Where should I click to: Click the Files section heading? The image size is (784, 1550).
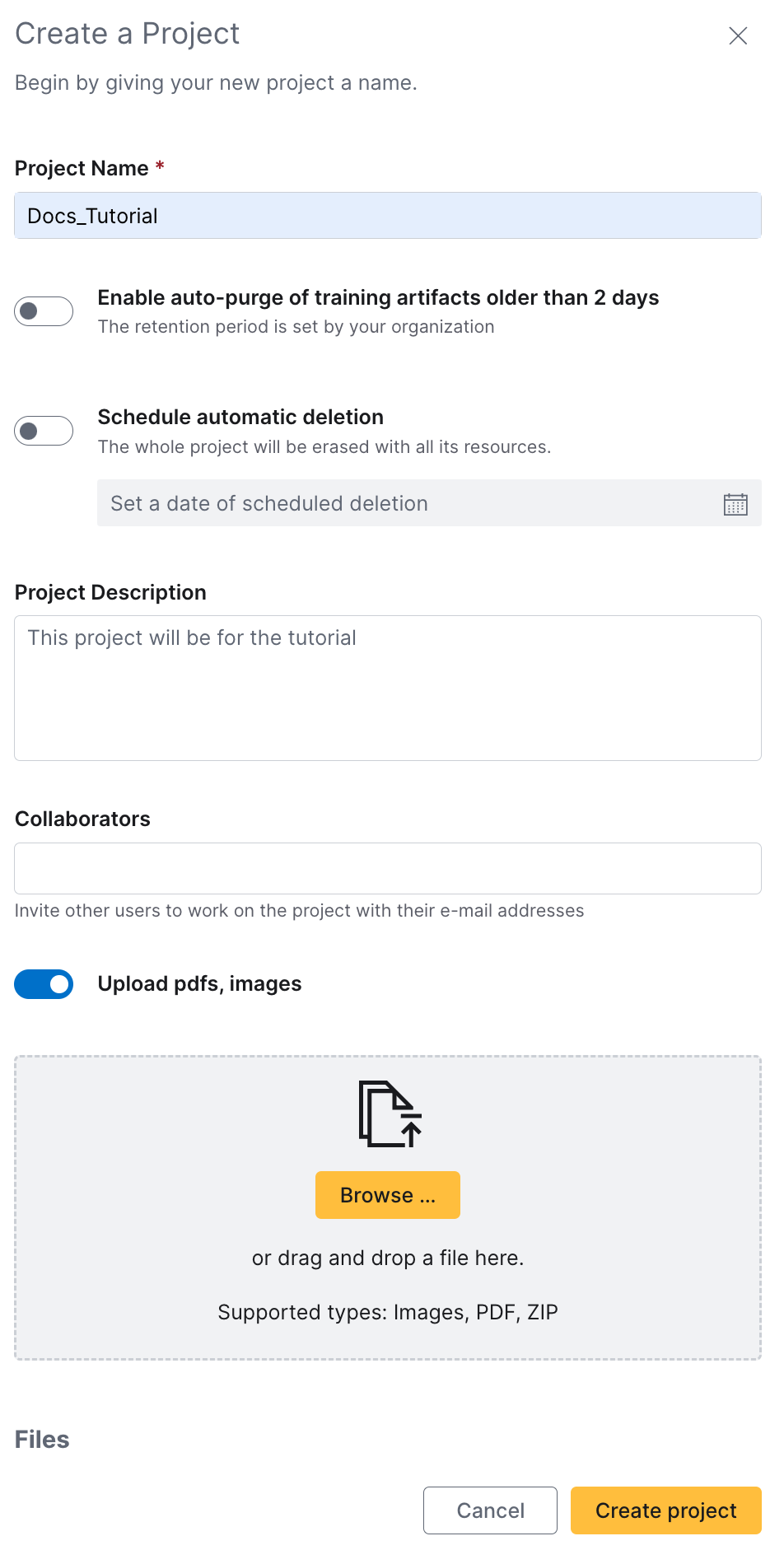[x=40, y=1439]
